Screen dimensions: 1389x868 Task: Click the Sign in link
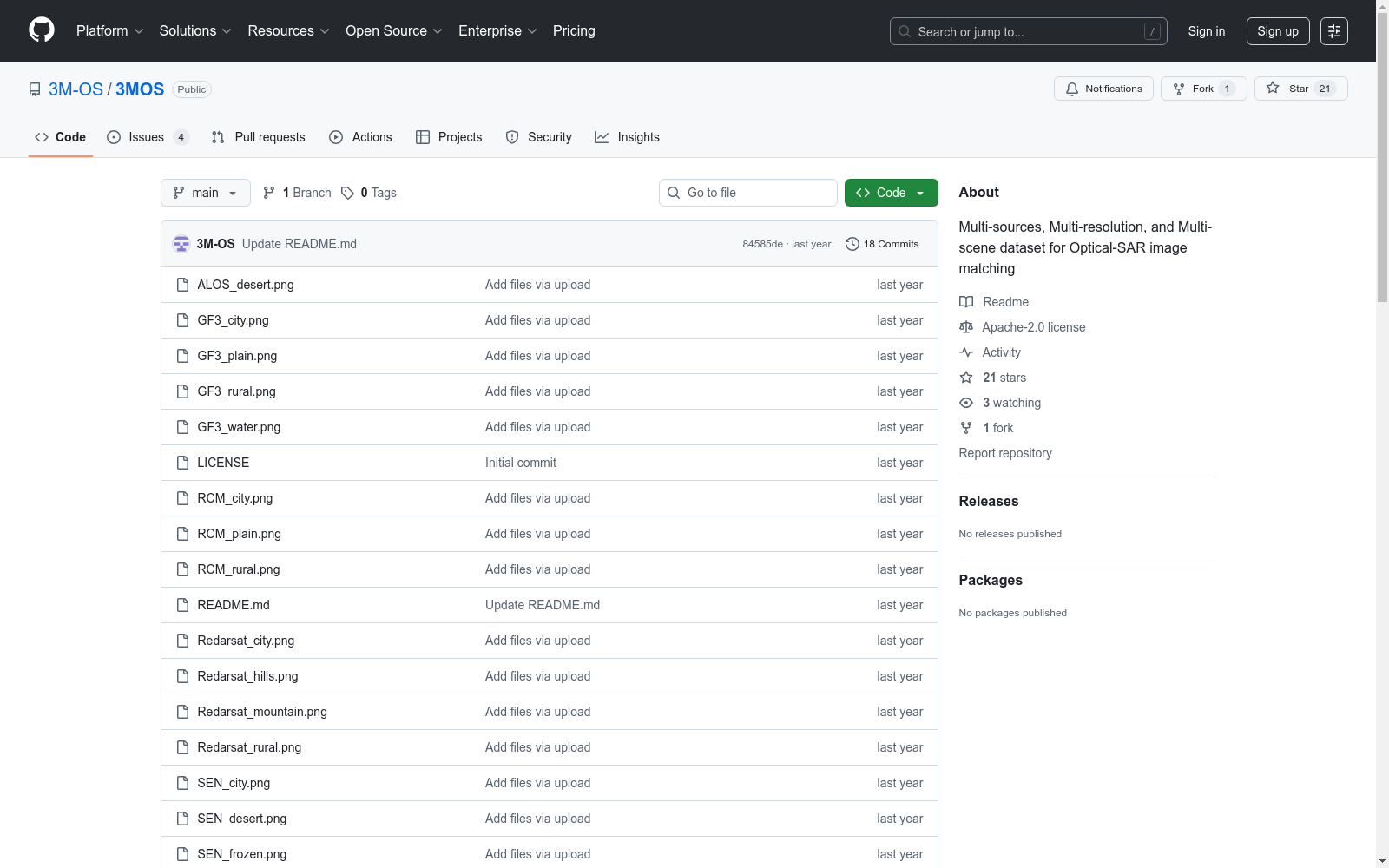(1207, 31)
